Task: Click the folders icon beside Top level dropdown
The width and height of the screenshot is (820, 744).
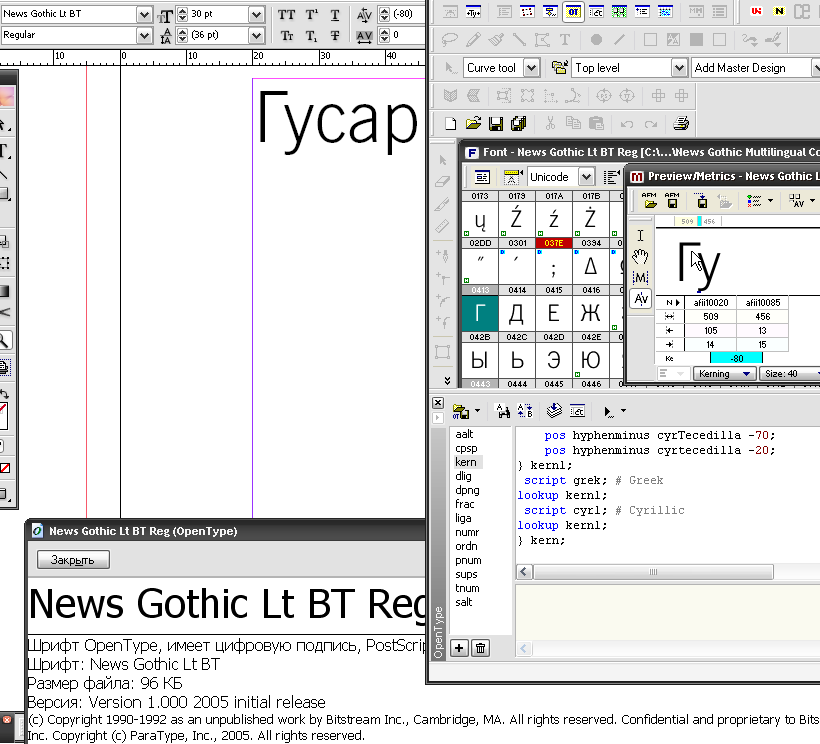Action: (559, 67)
